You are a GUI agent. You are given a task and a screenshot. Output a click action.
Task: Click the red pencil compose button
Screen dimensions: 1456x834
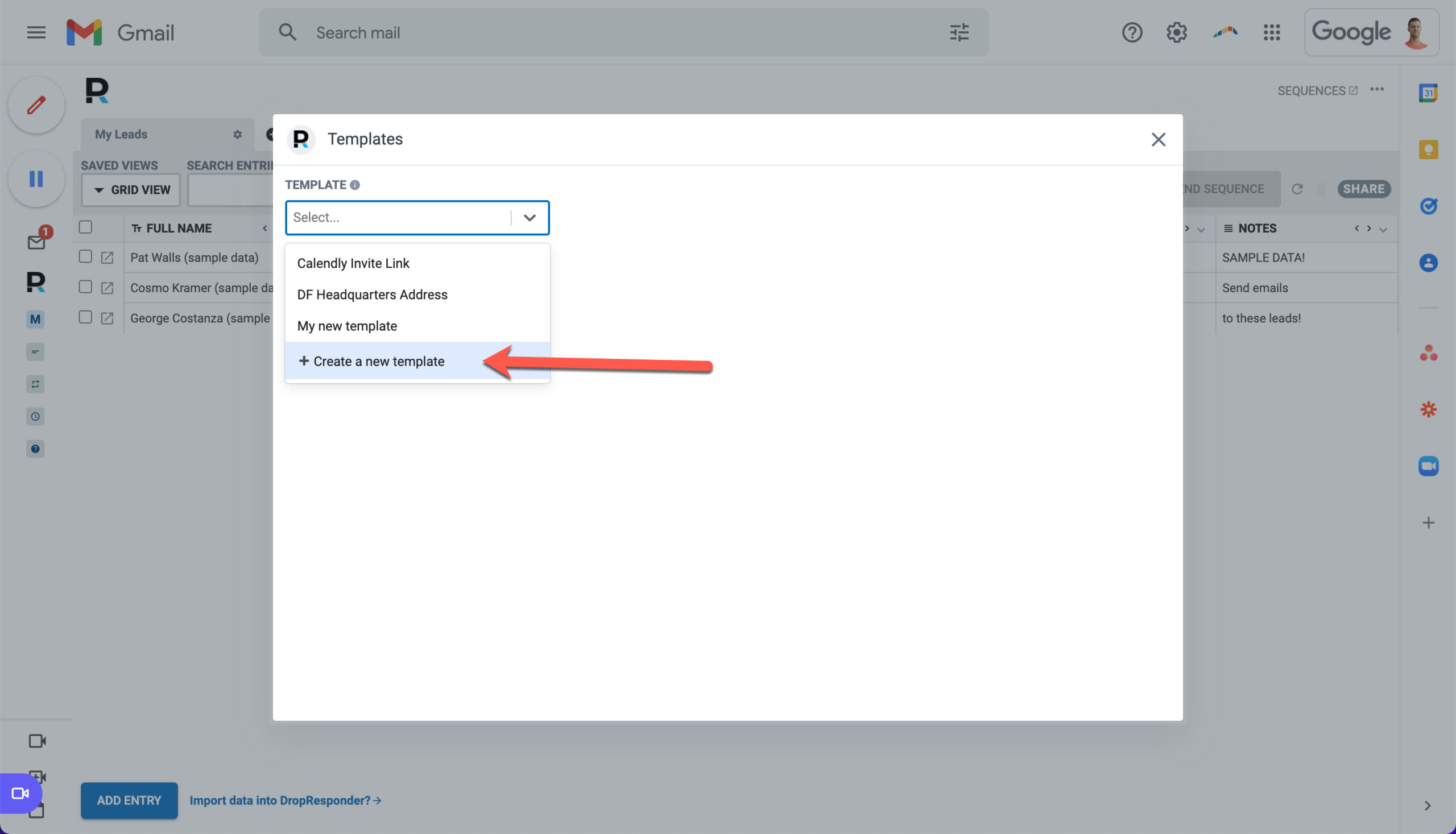click(36, 105)
